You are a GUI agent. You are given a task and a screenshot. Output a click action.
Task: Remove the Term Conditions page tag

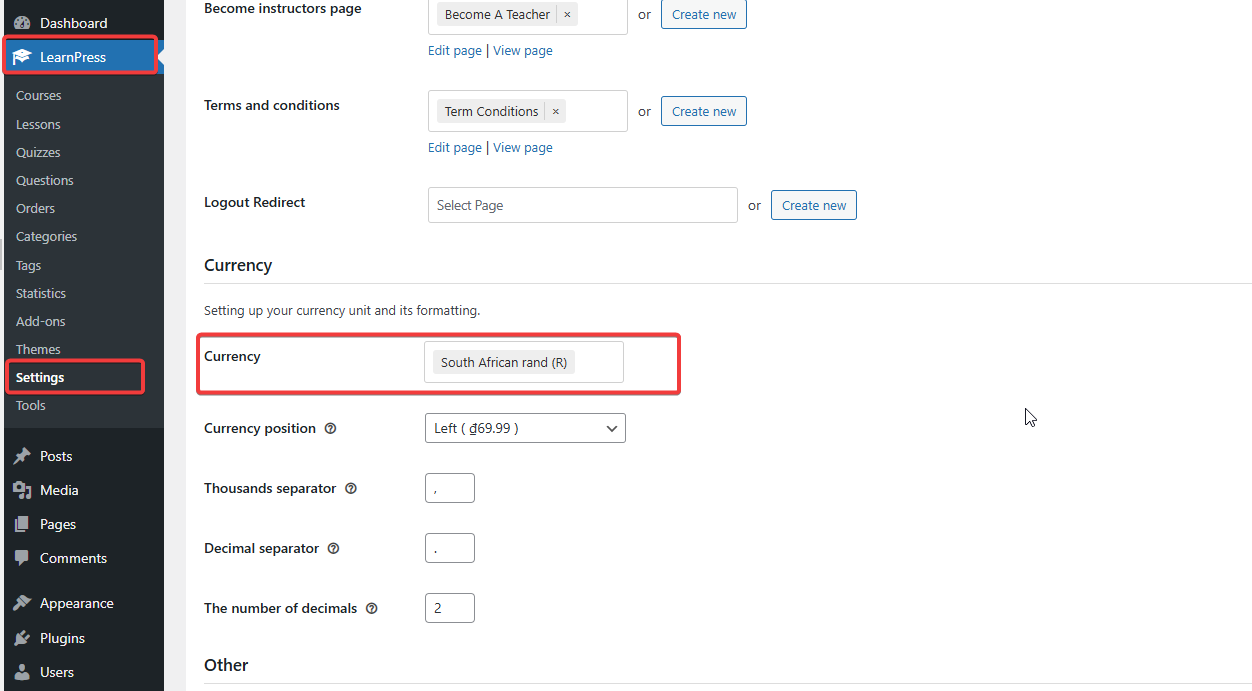pos(556,111)
